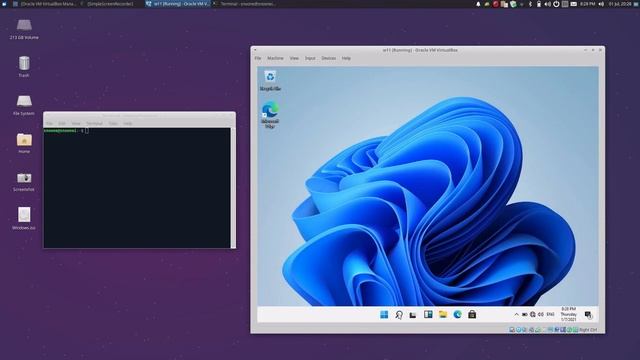Open the Windows 11 Start button
This screenshot has width=640, height=360.
[x=384, y=314]
